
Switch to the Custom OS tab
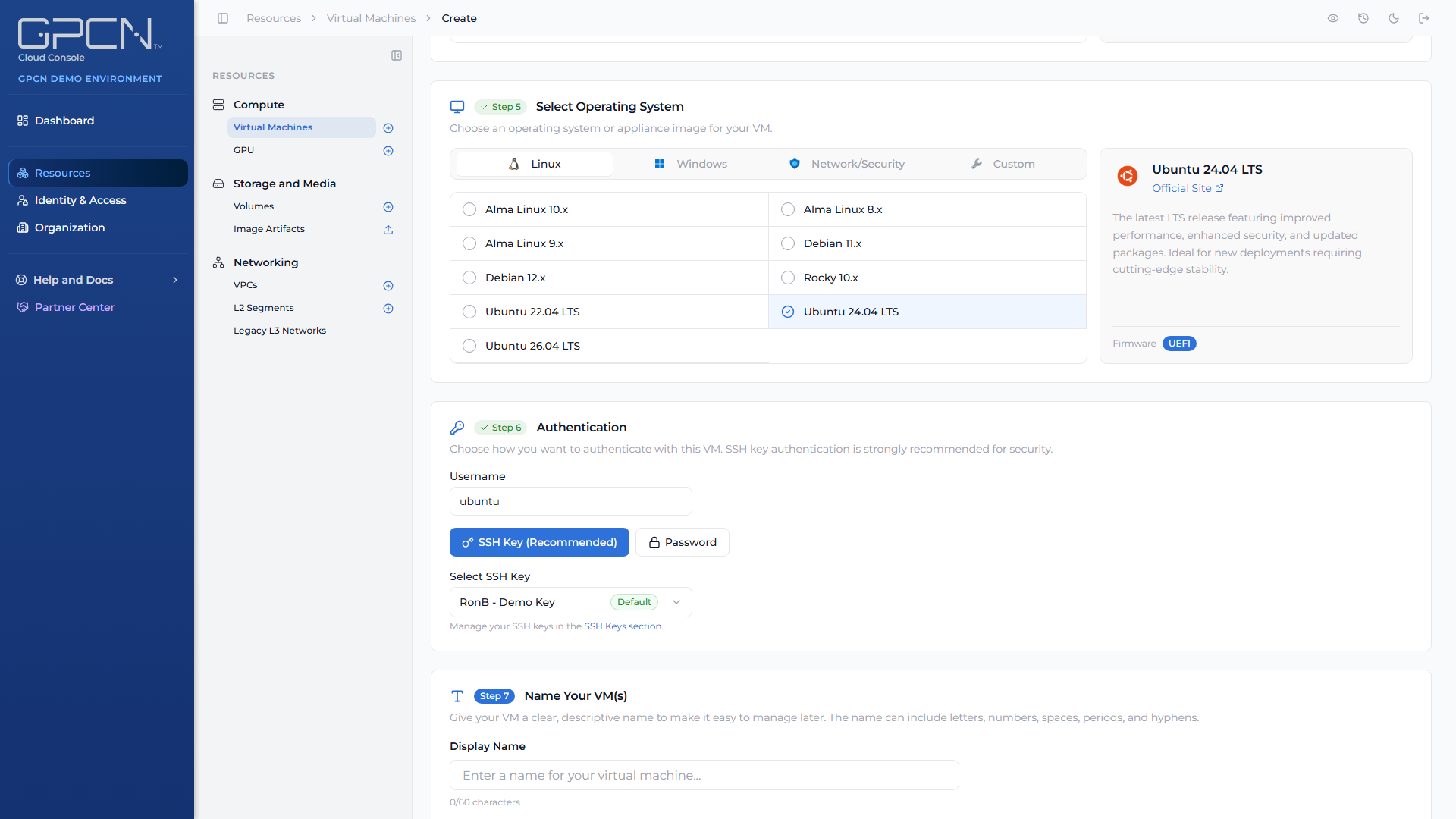tap(1003, 164)
